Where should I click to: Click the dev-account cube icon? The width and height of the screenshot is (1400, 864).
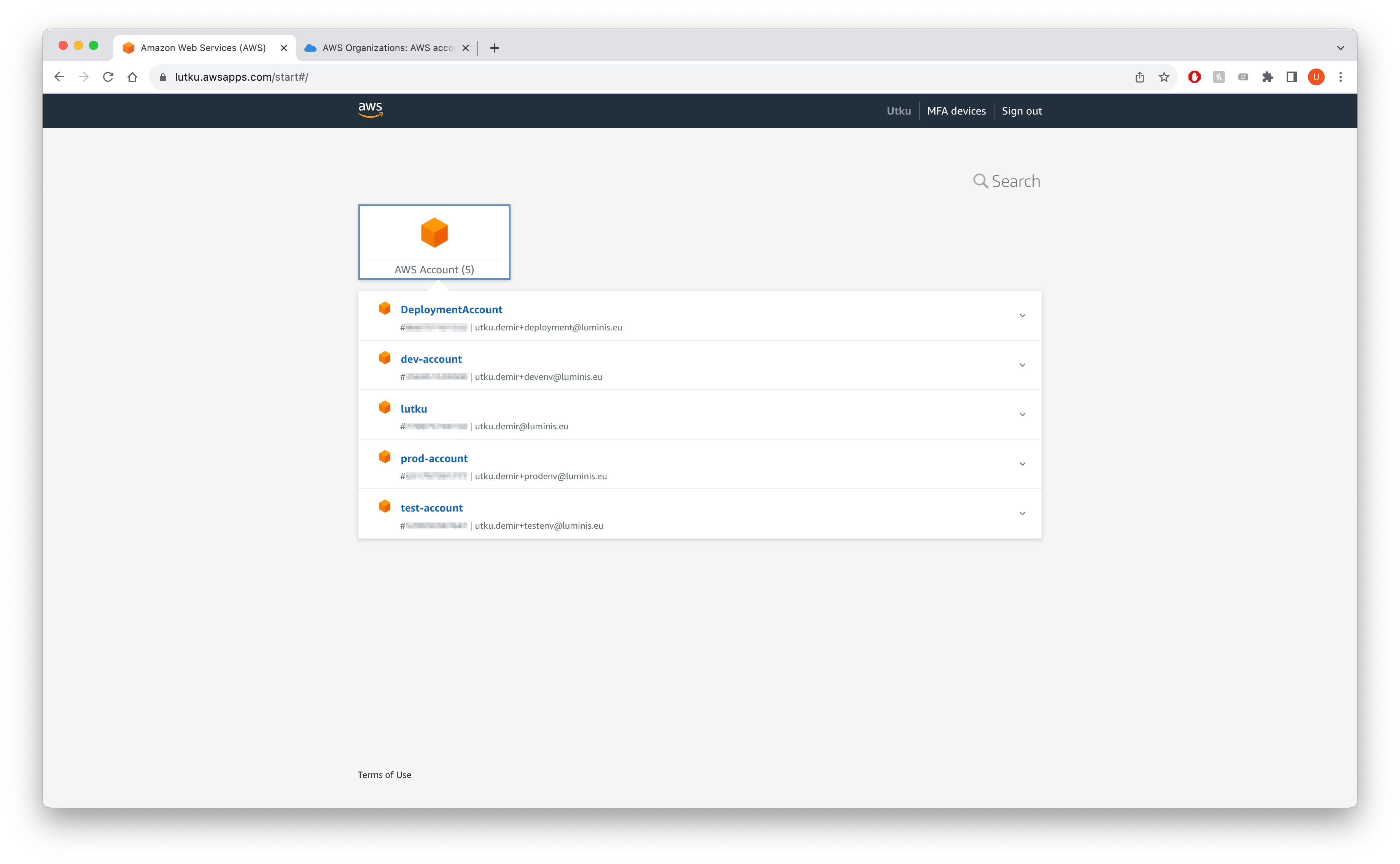[x=385, y=358]
